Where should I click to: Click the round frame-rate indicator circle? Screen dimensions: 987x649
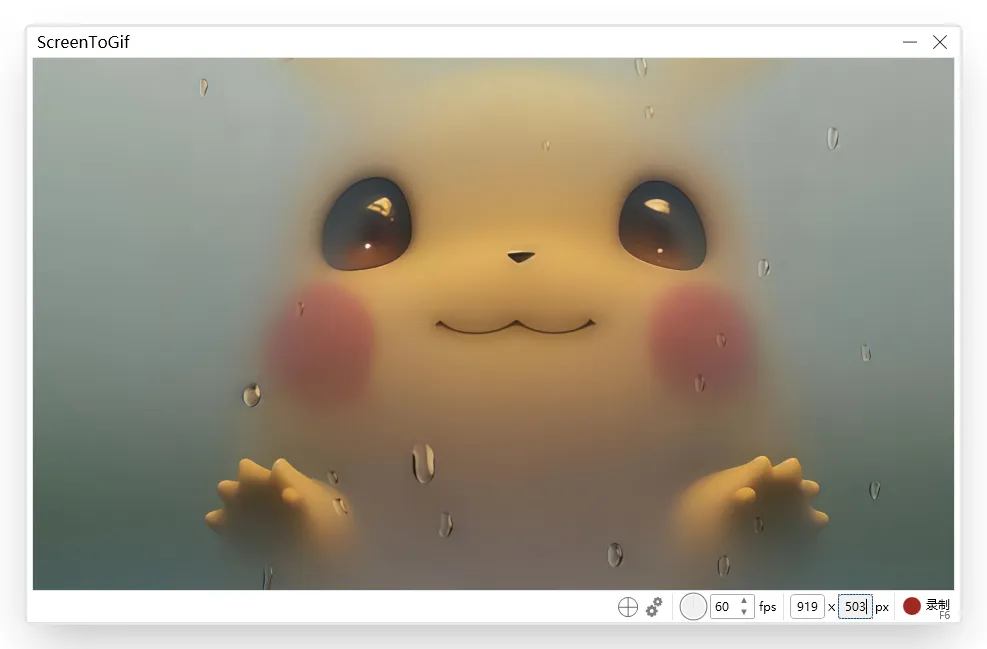tap(693, 607)
